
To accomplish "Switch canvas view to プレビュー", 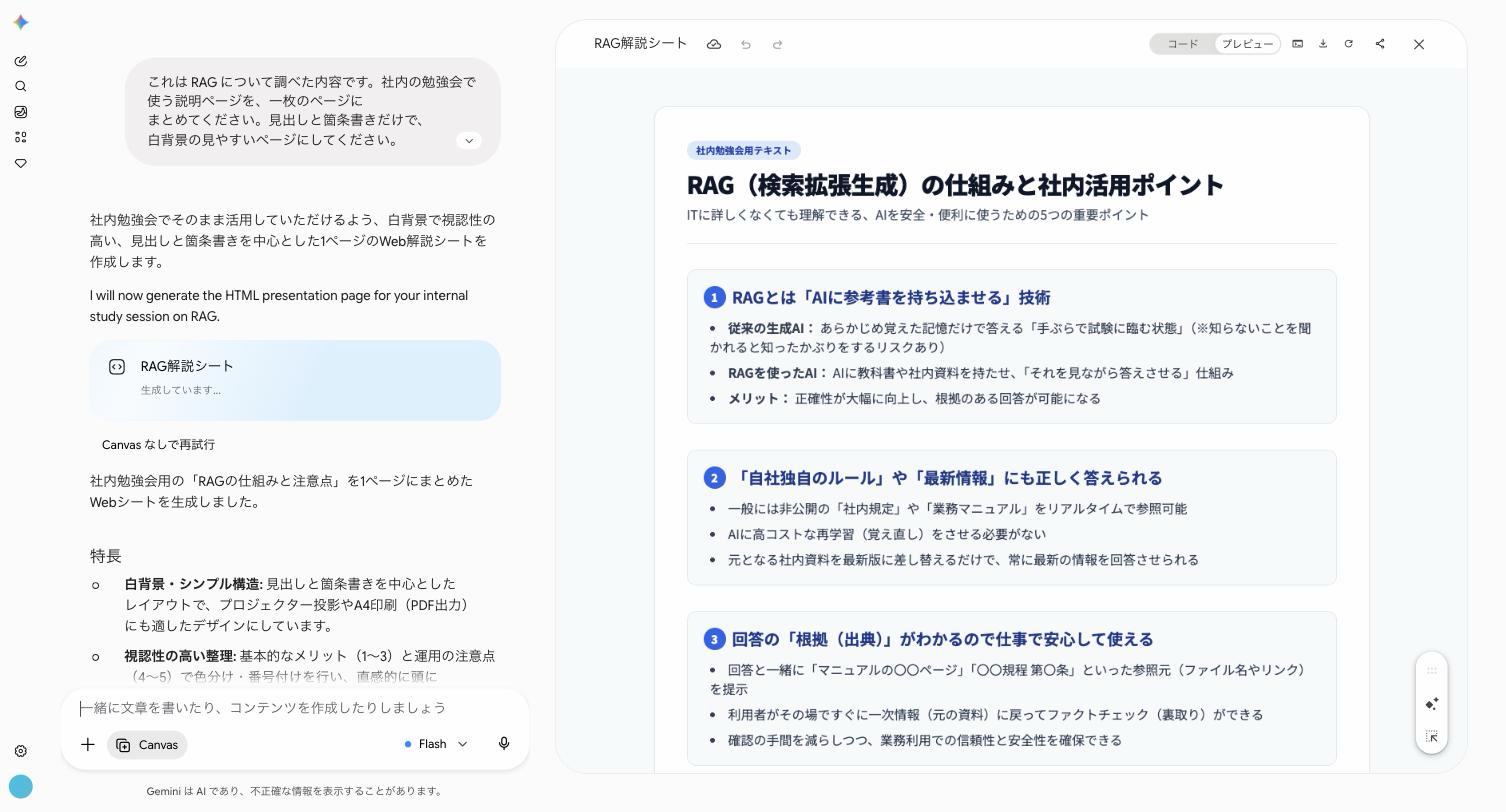I will [x=1247, y=44].
